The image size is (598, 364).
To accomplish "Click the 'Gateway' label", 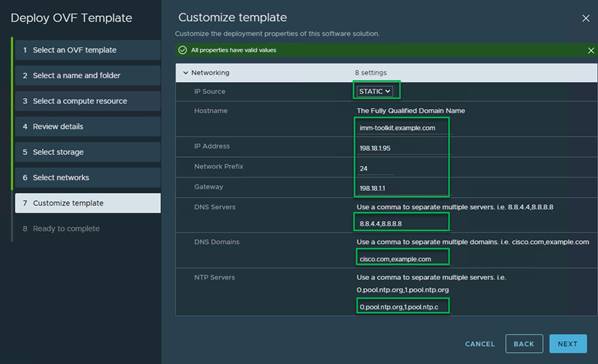I will pos(208,187).
